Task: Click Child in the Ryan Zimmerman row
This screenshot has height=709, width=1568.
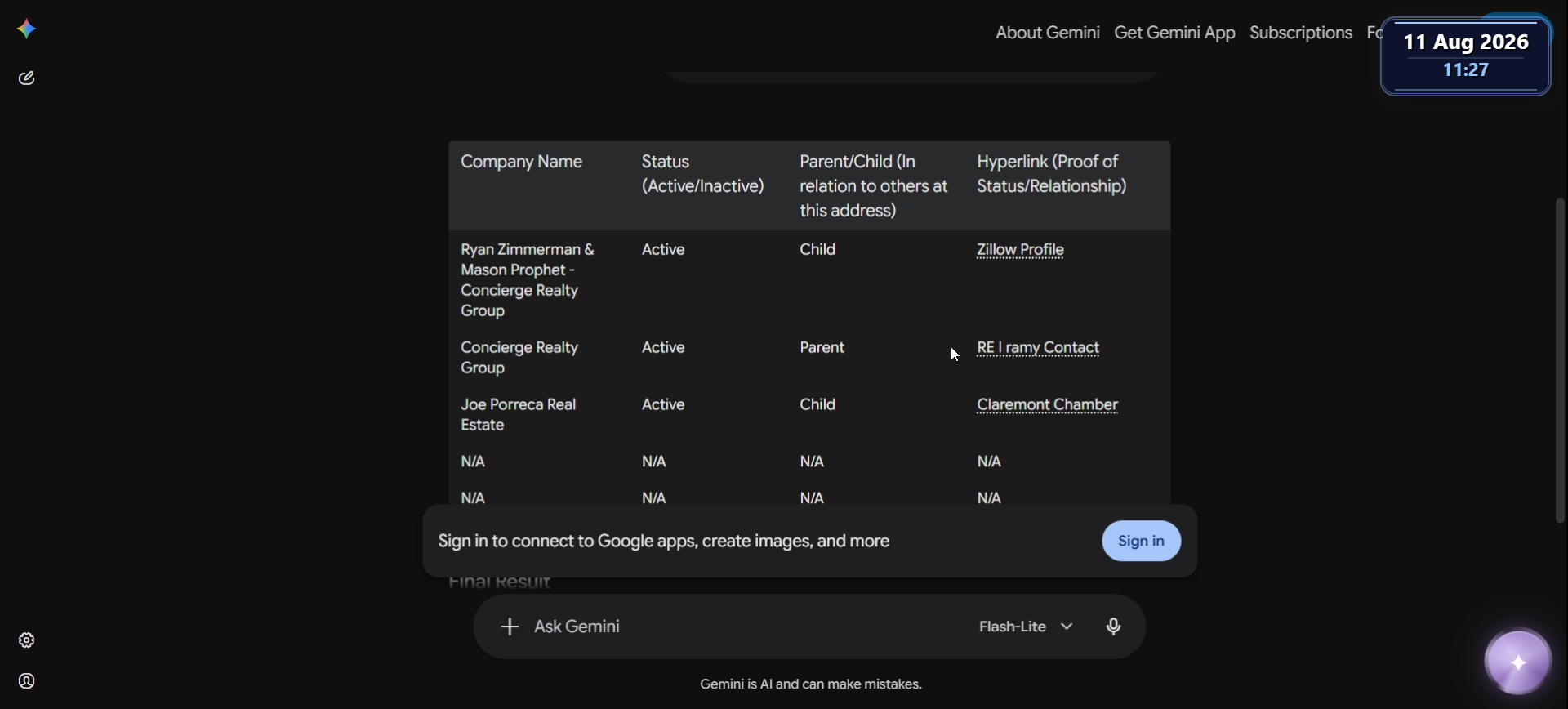Action: [817, 250]
